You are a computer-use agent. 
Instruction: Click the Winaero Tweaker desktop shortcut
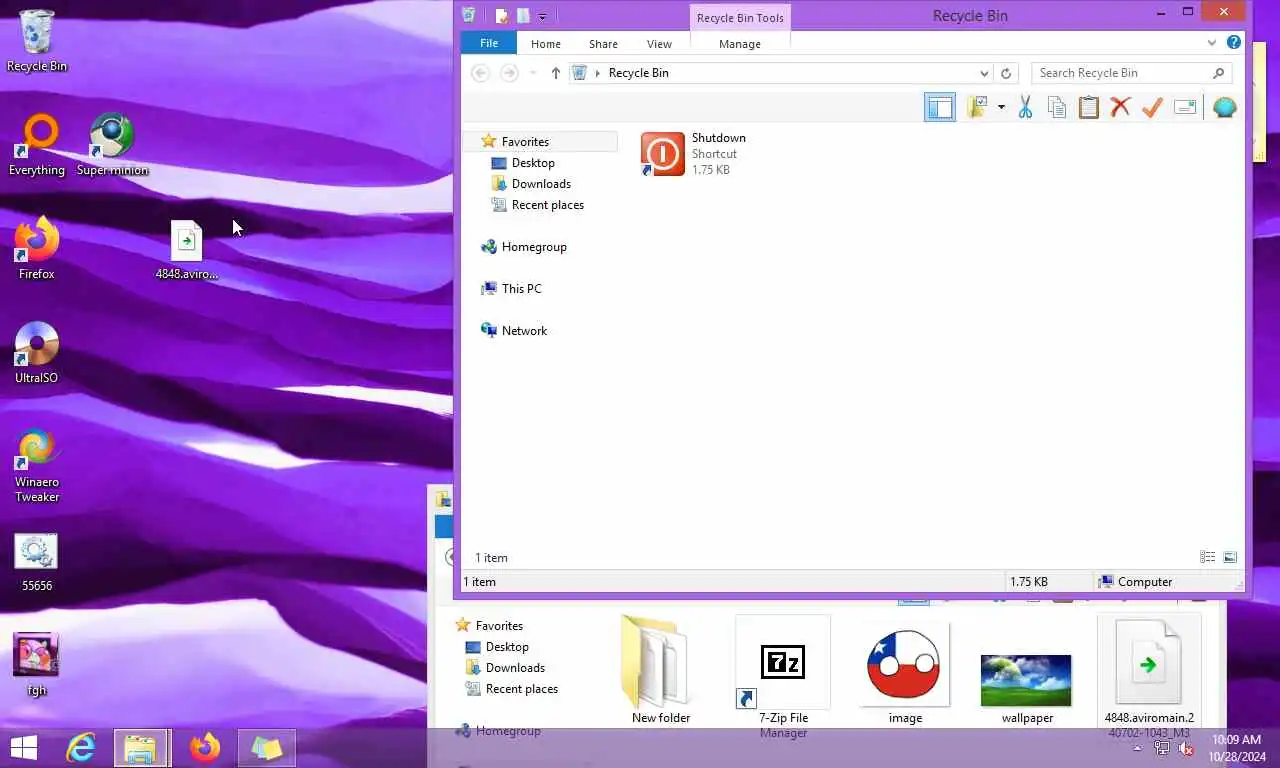pyautogui.click(x=37, y=465)
